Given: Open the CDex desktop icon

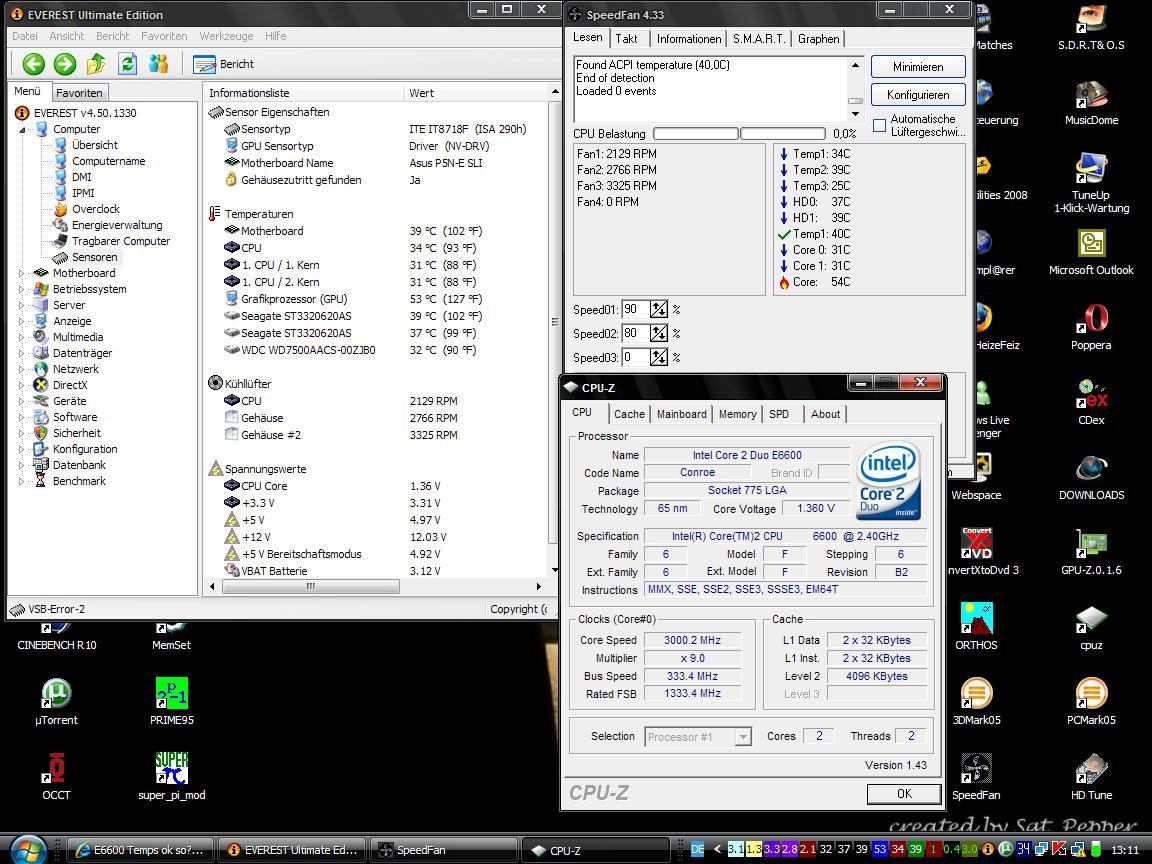Looking at the screenshot, I should click(1091, 401).
